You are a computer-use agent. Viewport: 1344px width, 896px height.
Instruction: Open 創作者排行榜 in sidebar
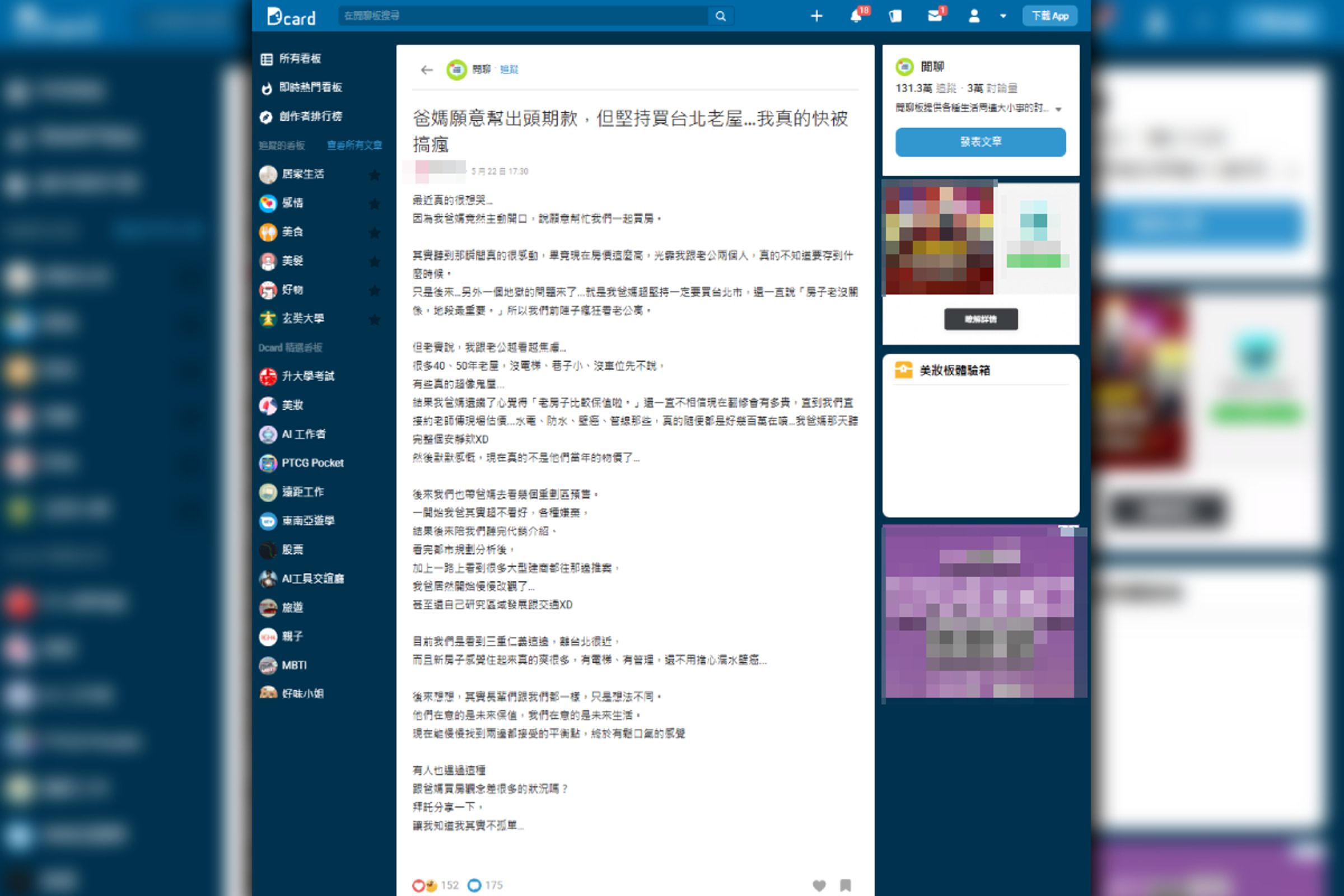[301, 116]
